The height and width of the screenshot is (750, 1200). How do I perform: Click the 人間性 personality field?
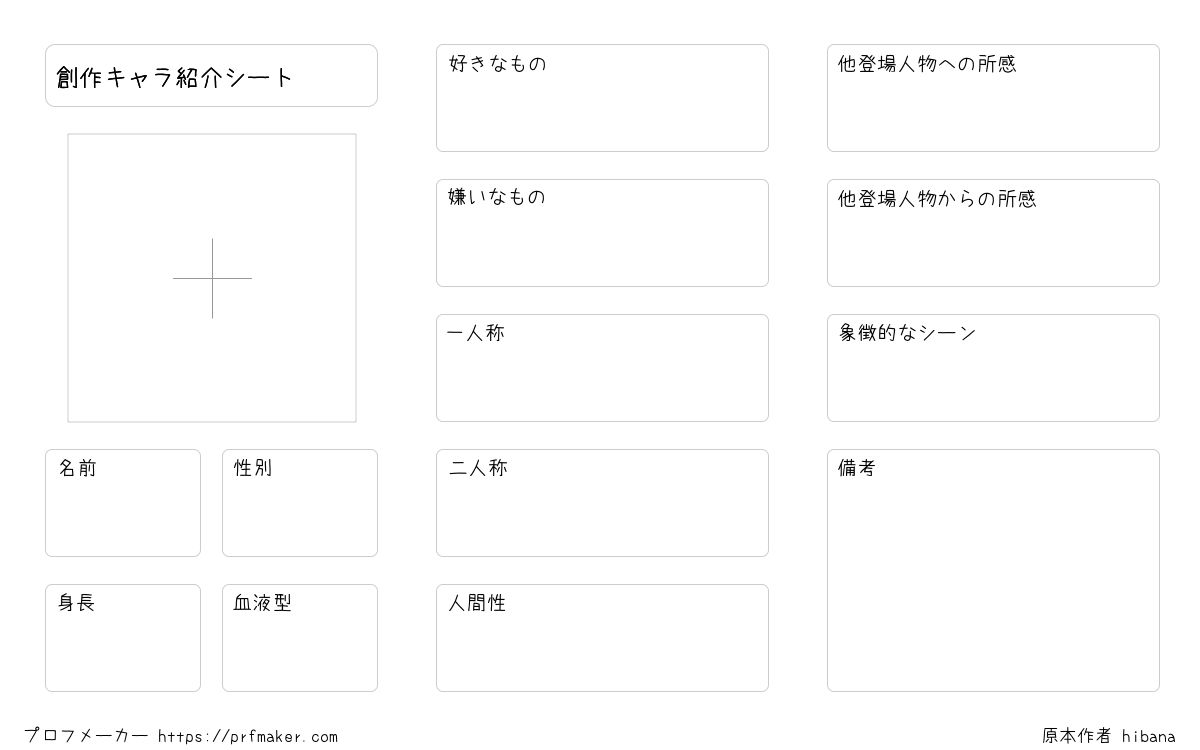pyautogui.click(x=602, y=638)
